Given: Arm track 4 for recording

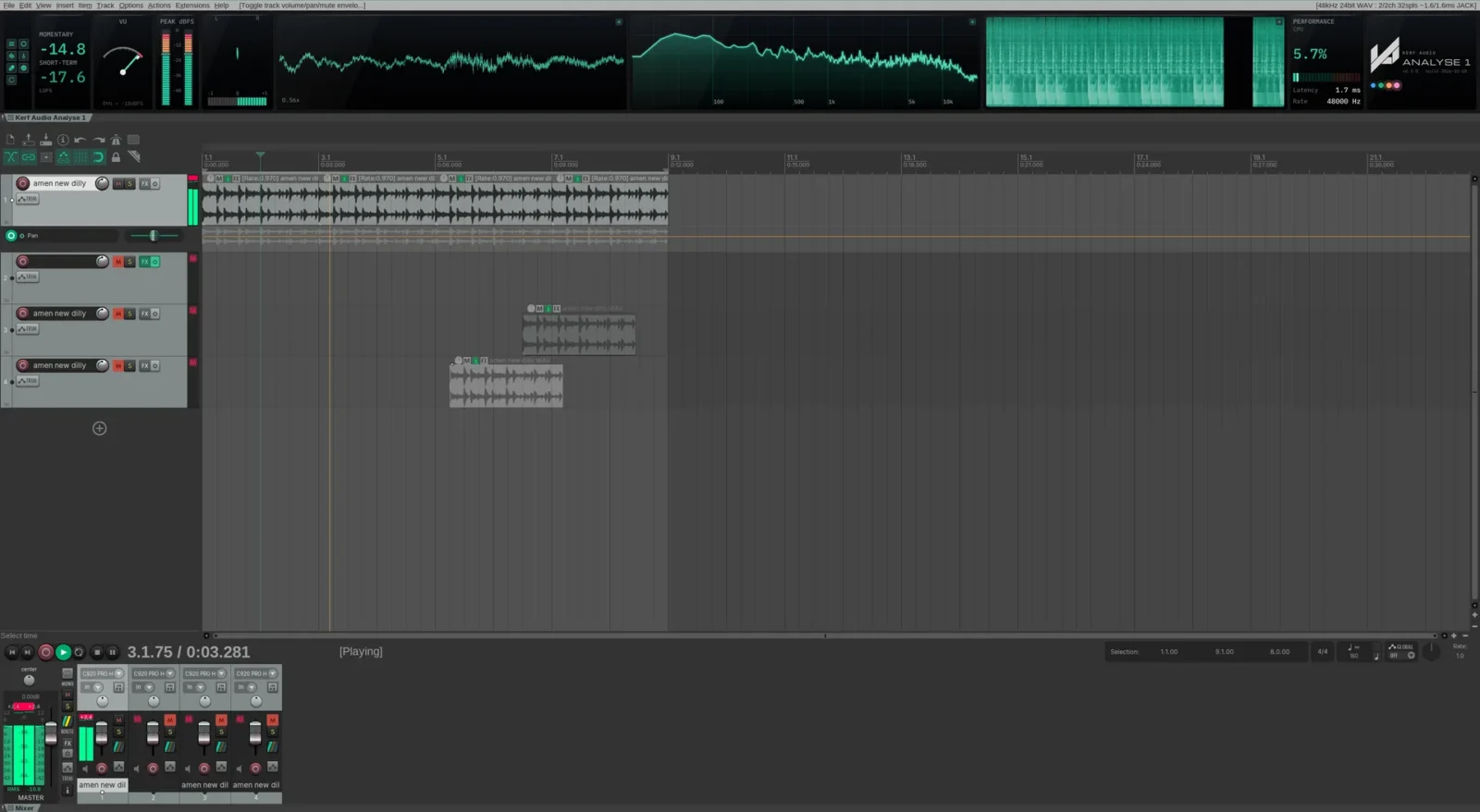Looking at the screenshot, I should click(x=23, y=365).
